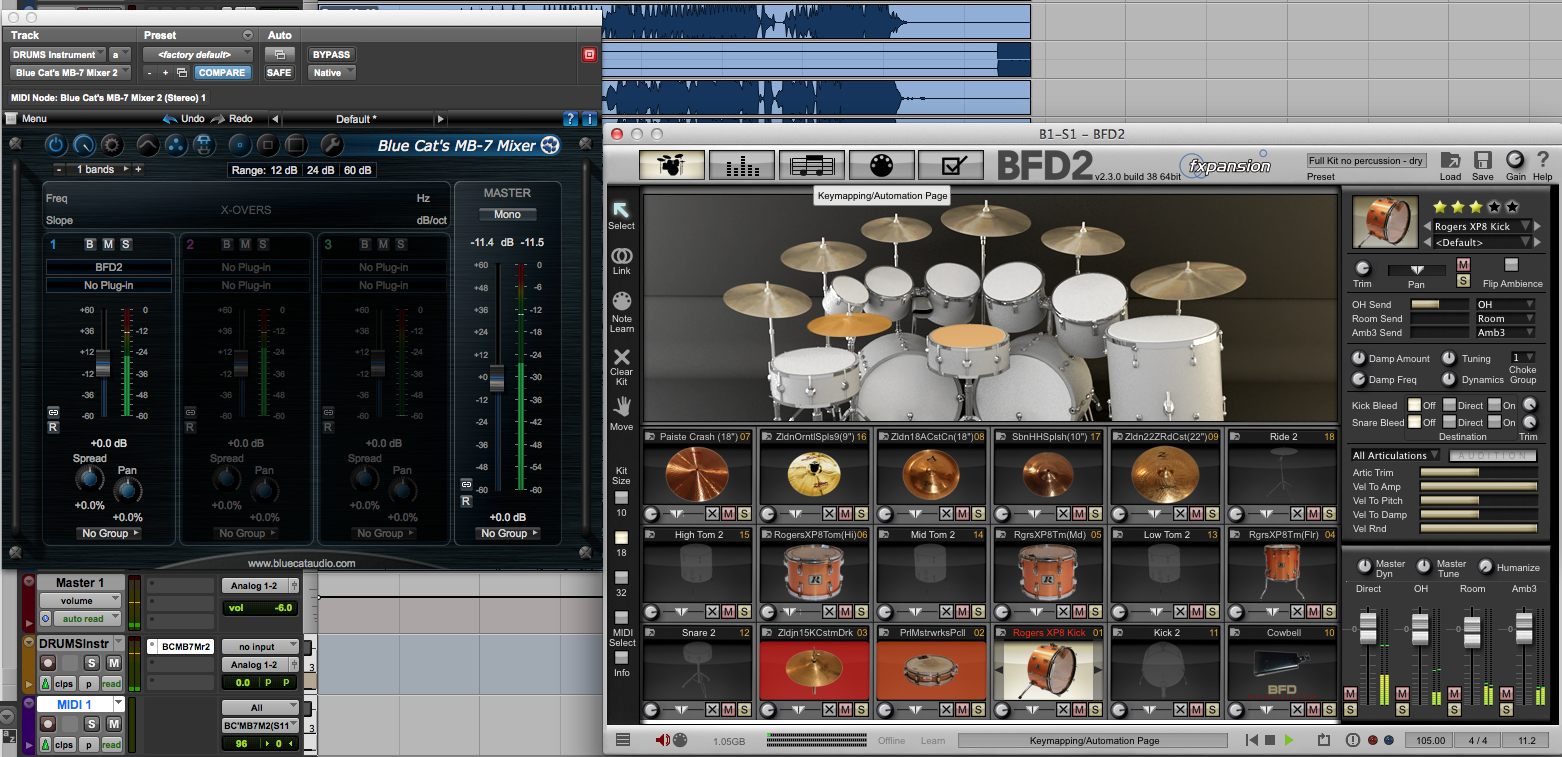Select the 60 dB range
Image resolution: width=1562 pixels, height=757 pixels.
tap(357, 170)
